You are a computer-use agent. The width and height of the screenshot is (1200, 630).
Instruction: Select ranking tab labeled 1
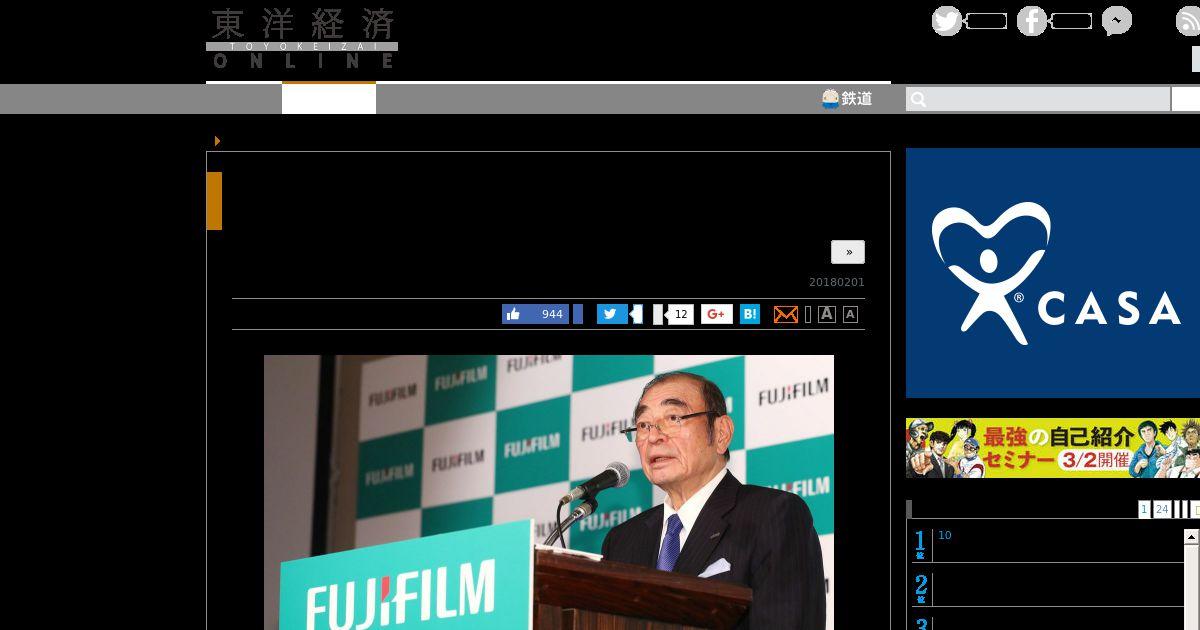click(1144, 510)
